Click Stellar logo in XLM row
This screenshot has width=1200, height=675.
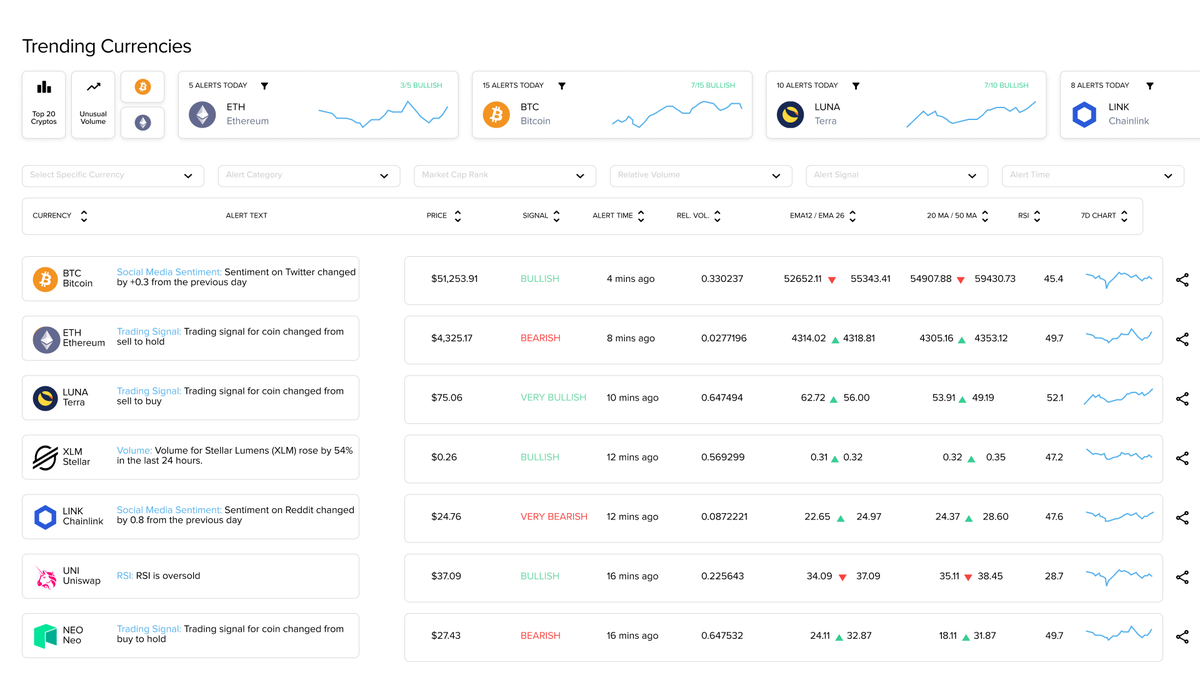(45, 458)
